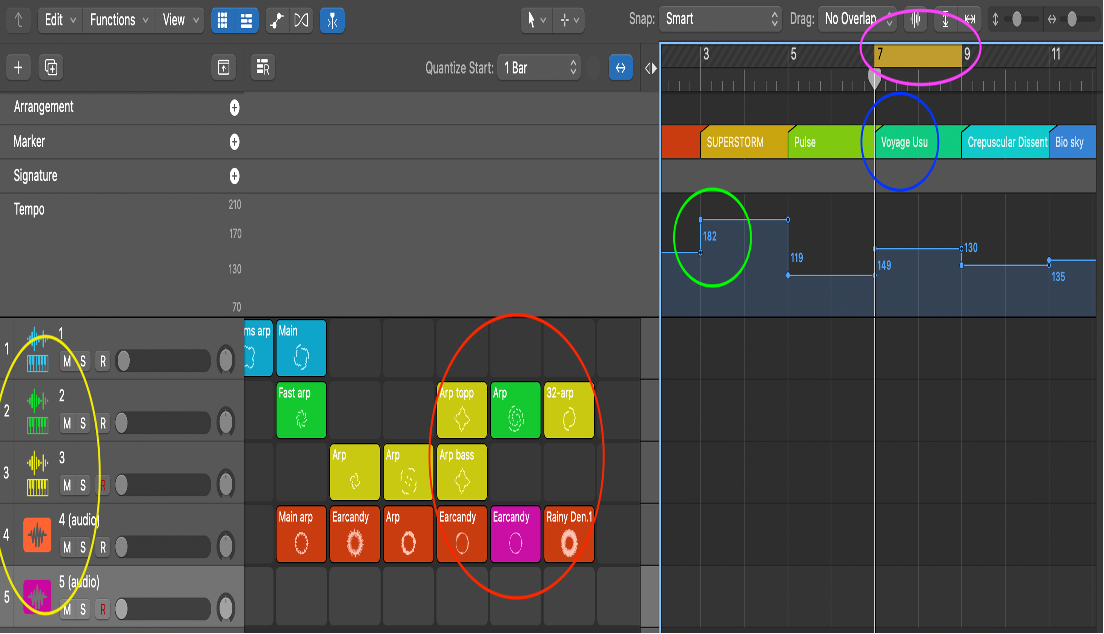Toggle the Live Loops grid view button

[x=222, y=19]
